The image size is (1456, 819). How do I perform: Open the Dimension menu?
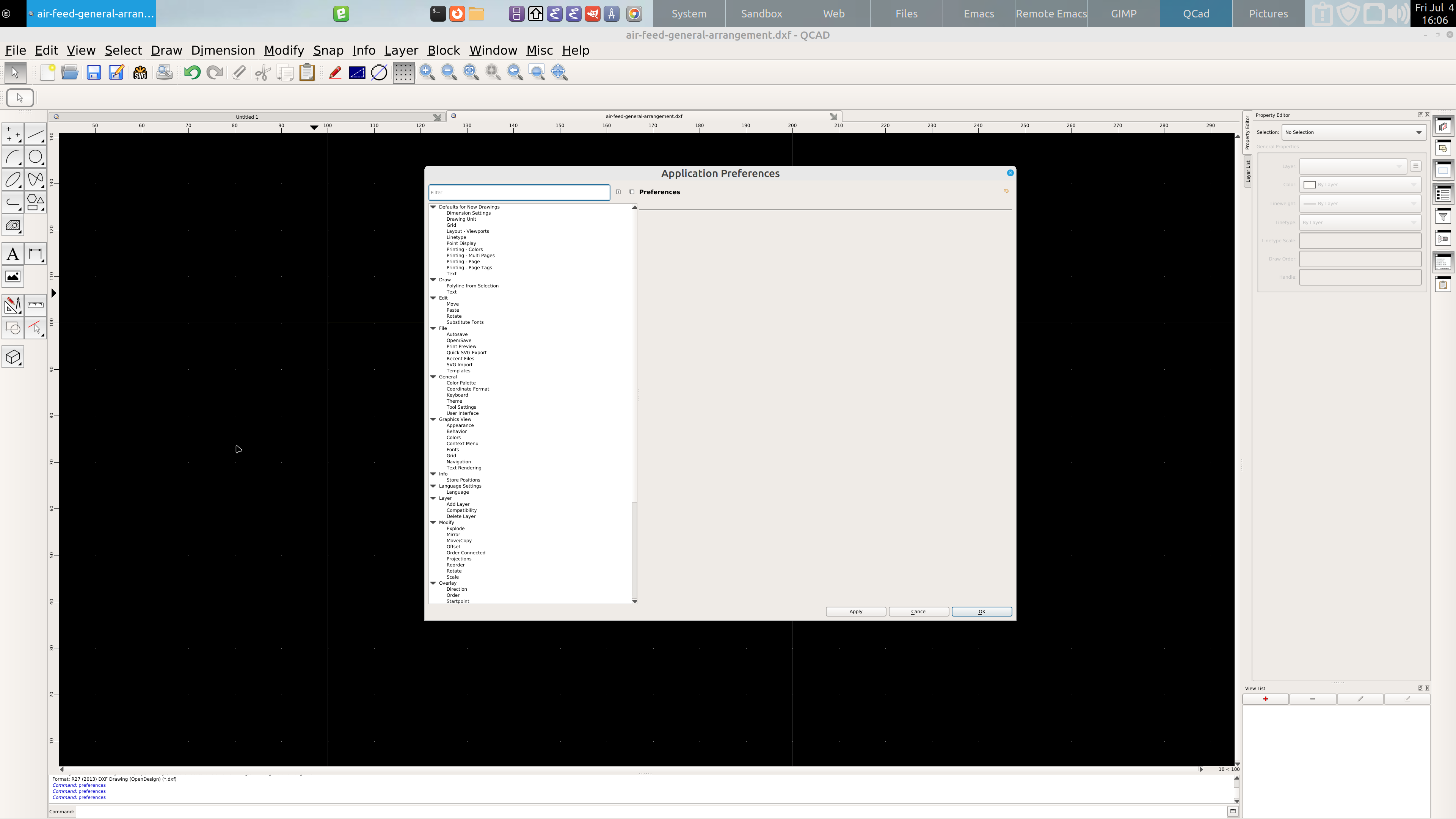pyautogui.click(x=223, y=50)
